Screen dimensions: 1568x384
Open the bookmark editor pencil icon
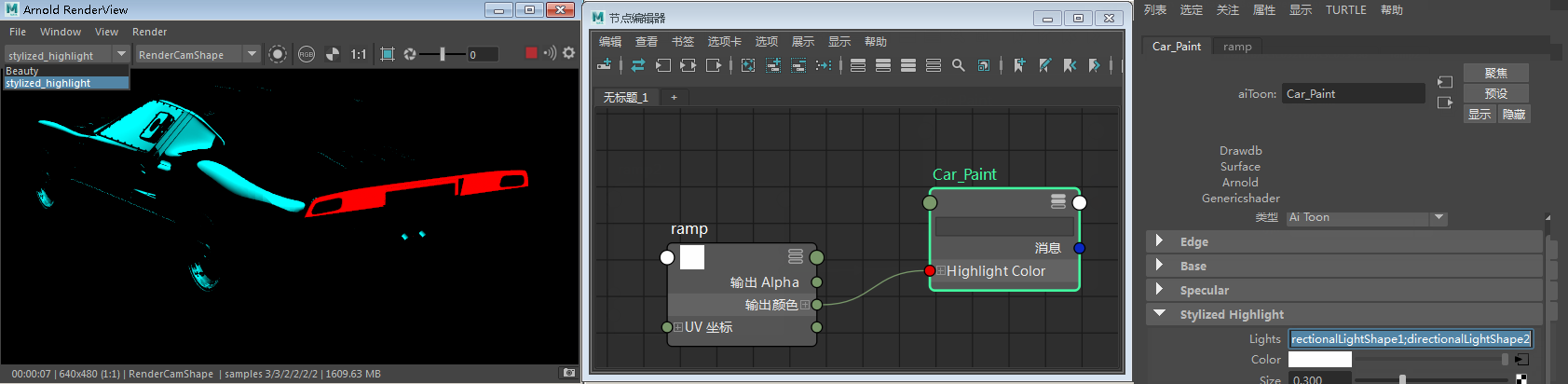(x=1044, y=65)
